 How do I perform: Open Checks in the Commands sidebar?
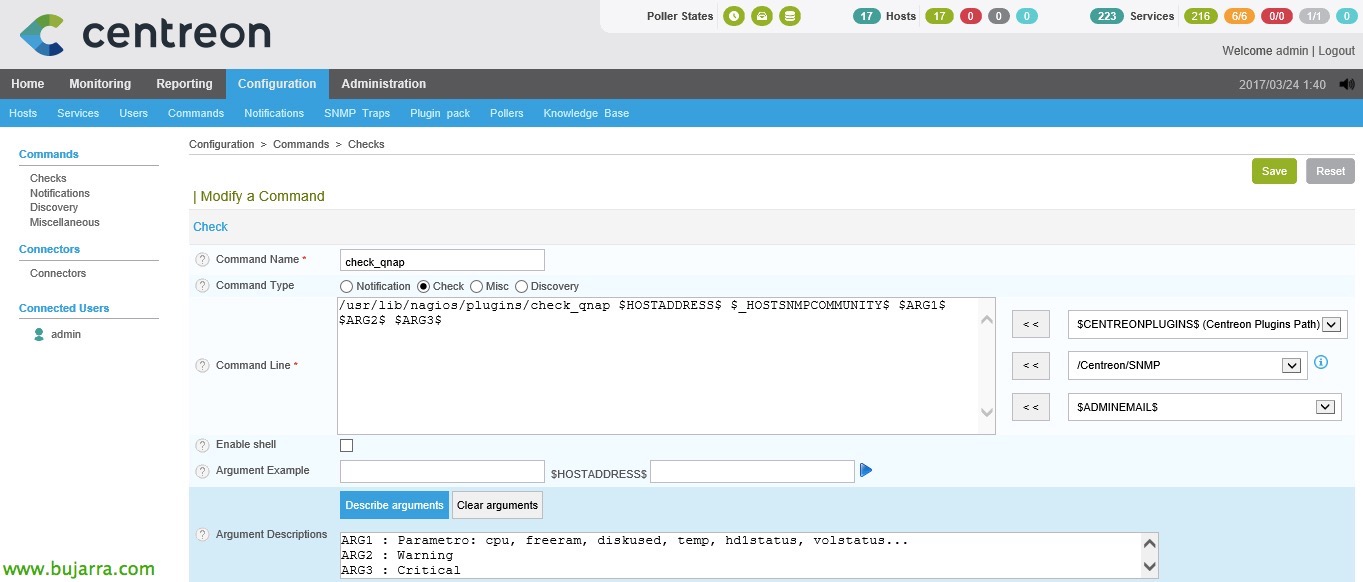[48, 178]
